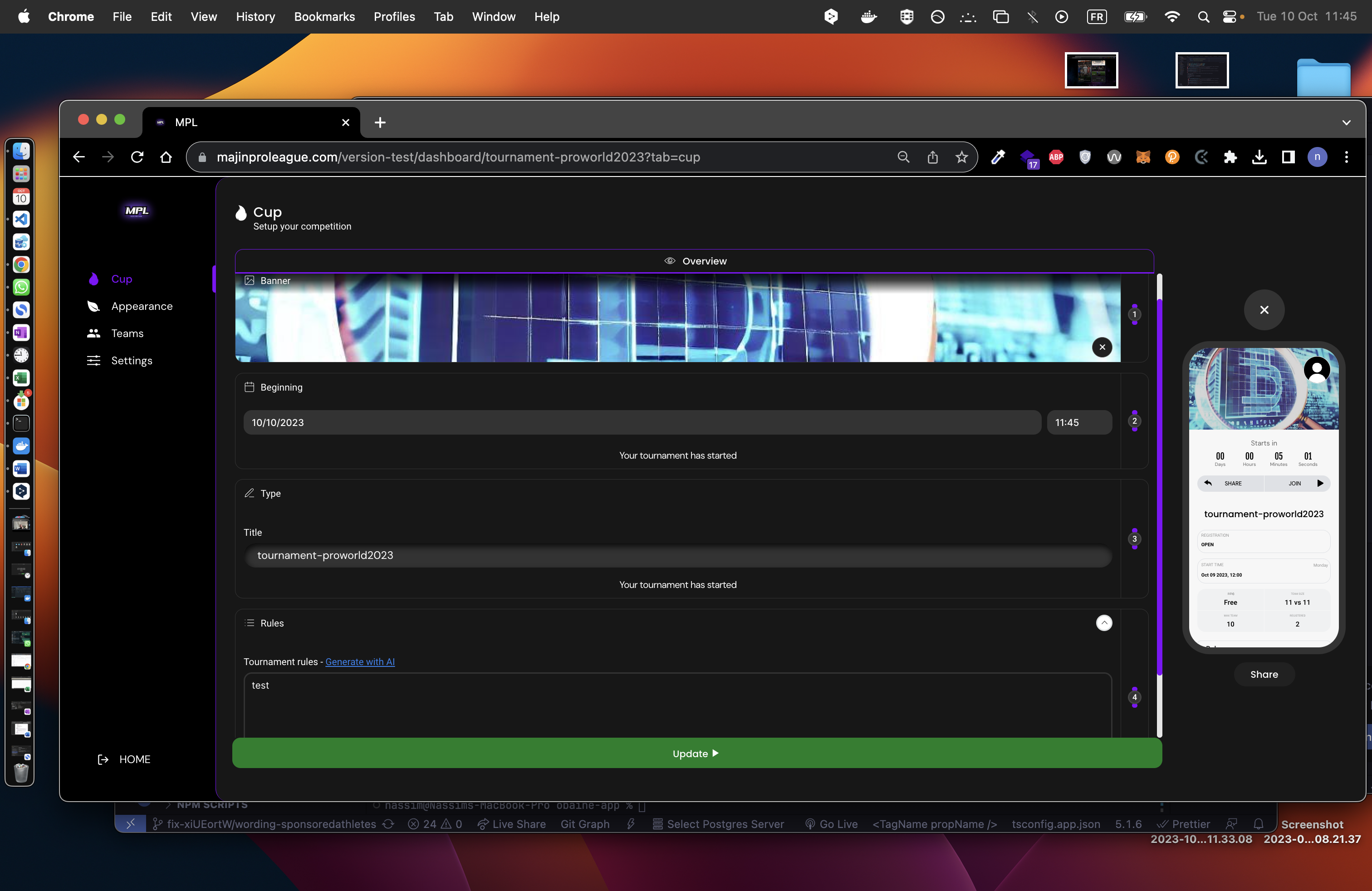Click SHARE in the phone preview
This screenshot has height=891, width=1372.
coord(1231,483)
